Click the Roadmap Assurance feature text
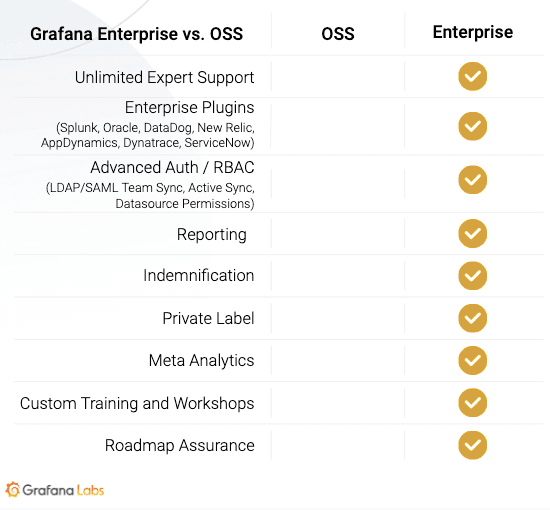 coord(180,445)
